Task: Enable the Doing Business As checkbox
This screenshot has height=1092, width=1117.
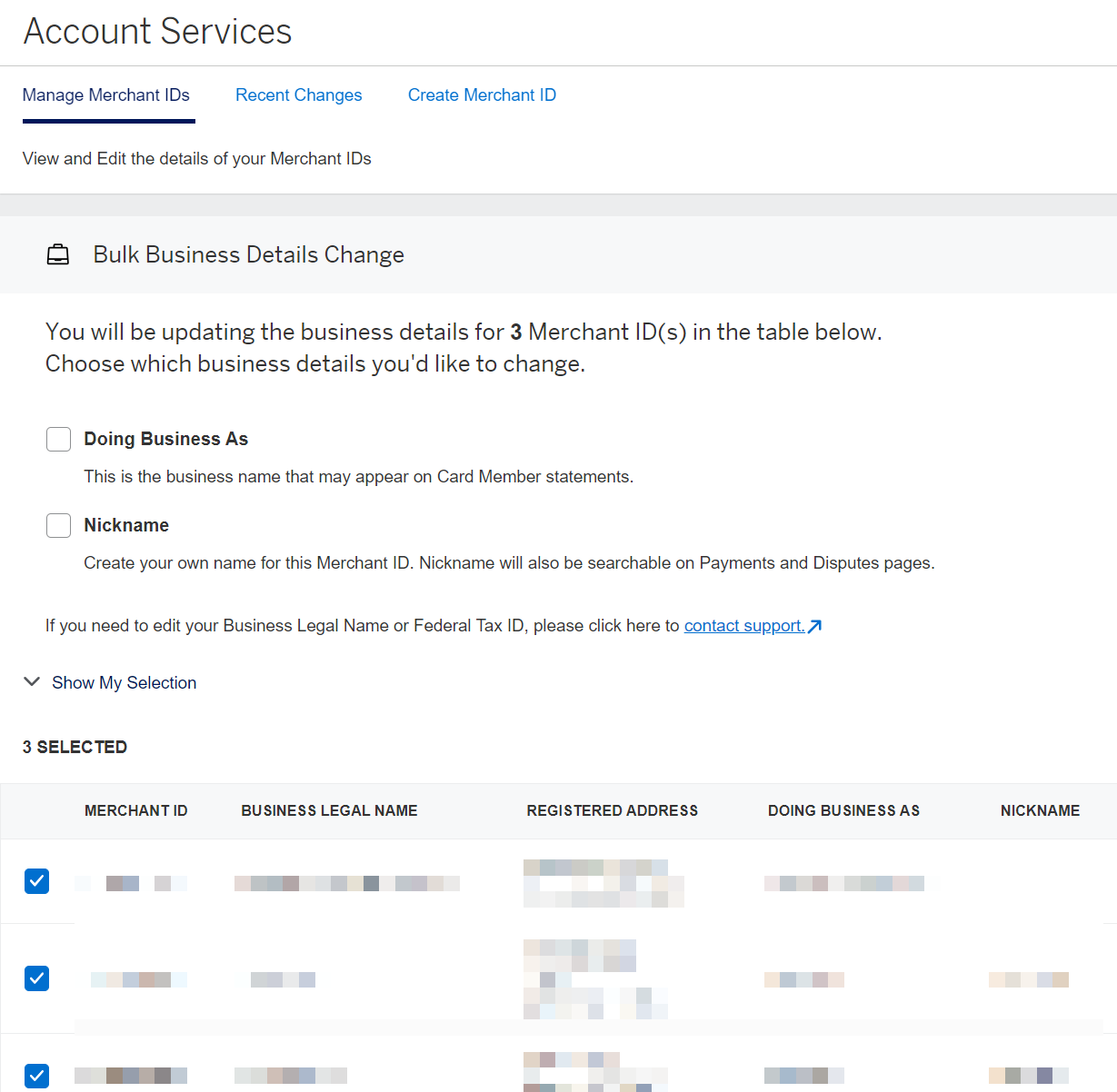Action: 58,439
